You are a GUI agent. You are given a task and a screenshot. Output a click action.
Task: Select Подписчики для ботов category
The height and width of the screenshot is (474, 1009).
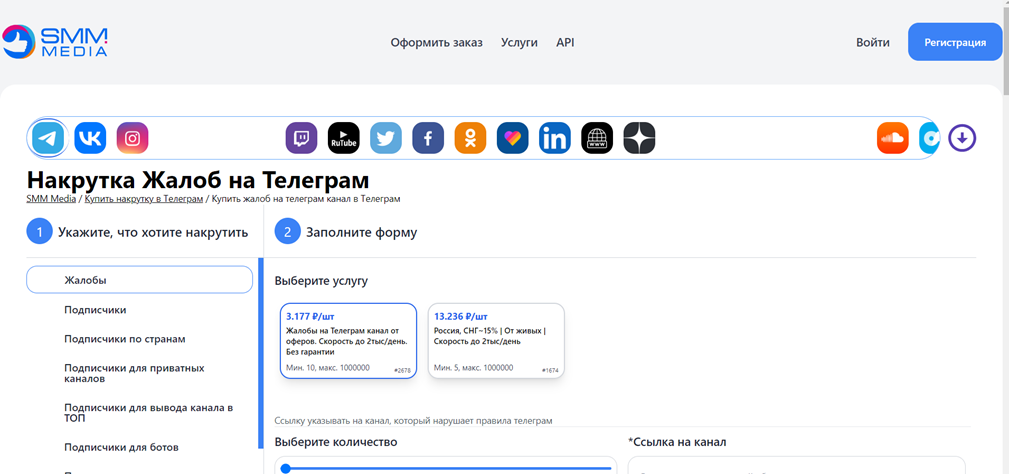click(121, 447)
